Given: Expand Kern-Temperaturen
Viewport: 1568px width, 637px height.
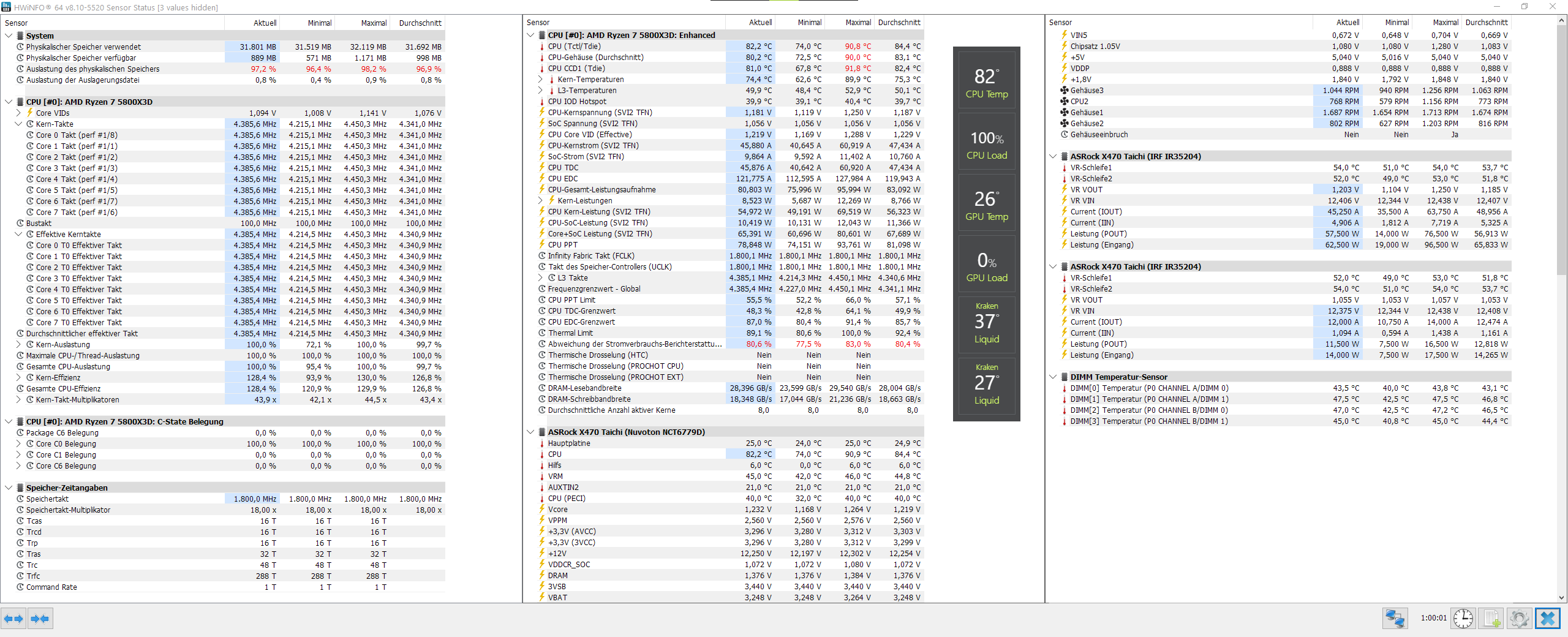Looking at the screenshot, I should coord(540,79).
